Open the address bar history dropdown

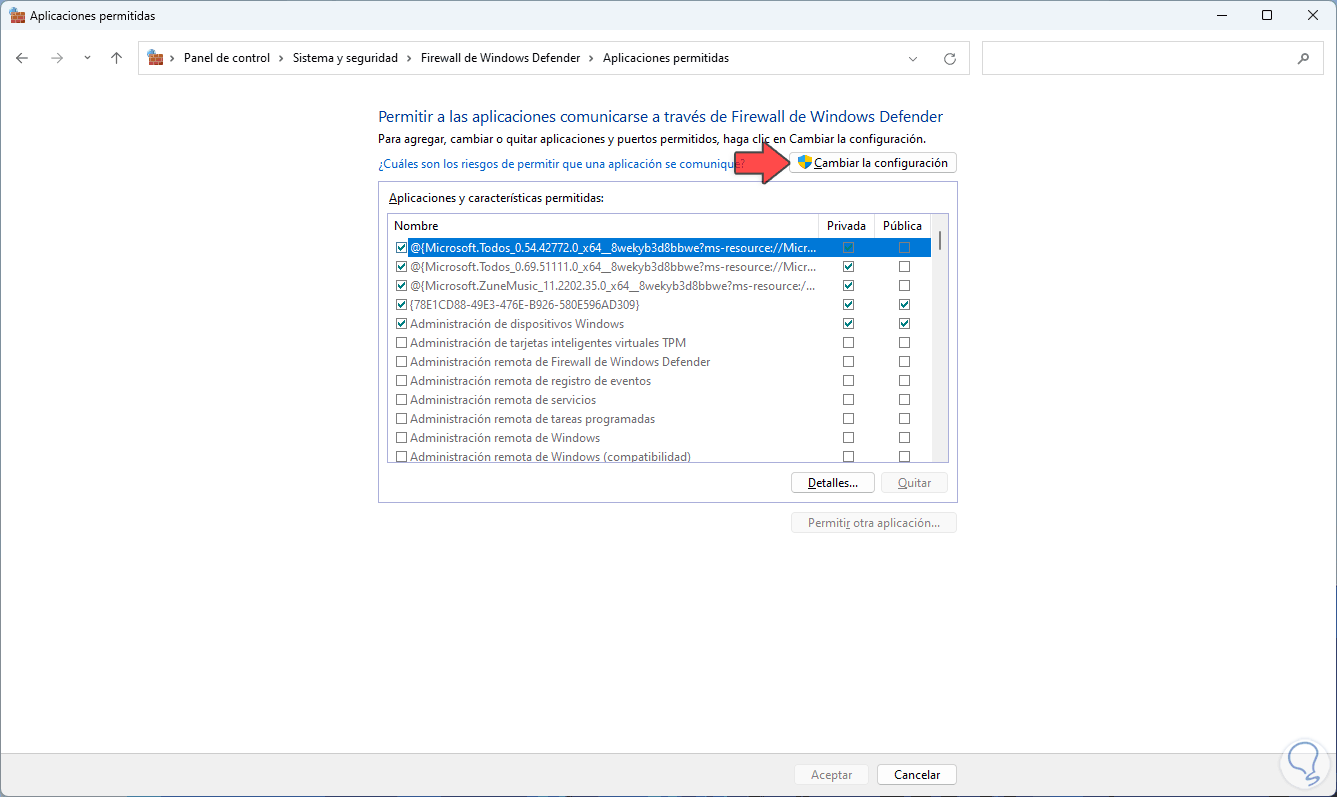point(913,58)
